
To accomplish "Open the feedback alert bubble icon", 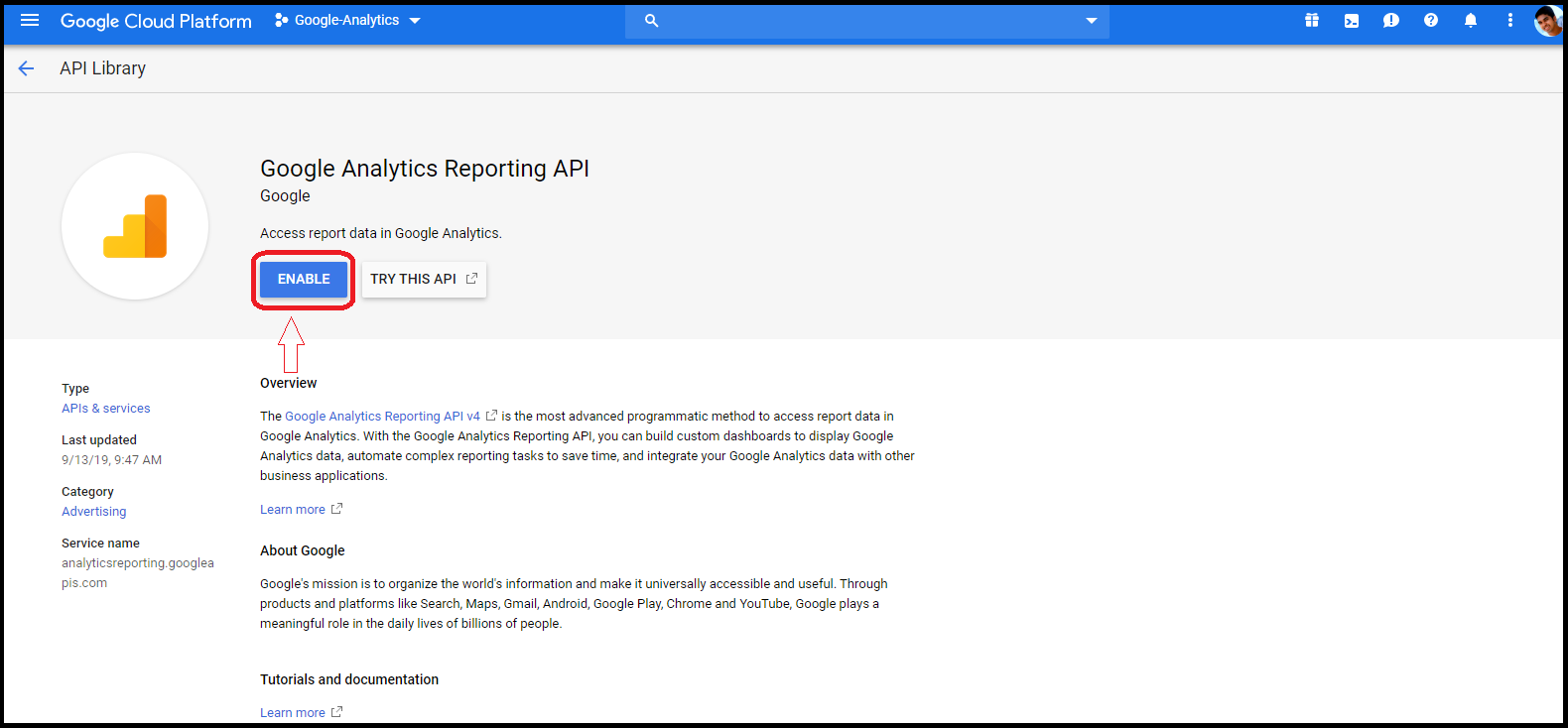I will [1391, 20].
